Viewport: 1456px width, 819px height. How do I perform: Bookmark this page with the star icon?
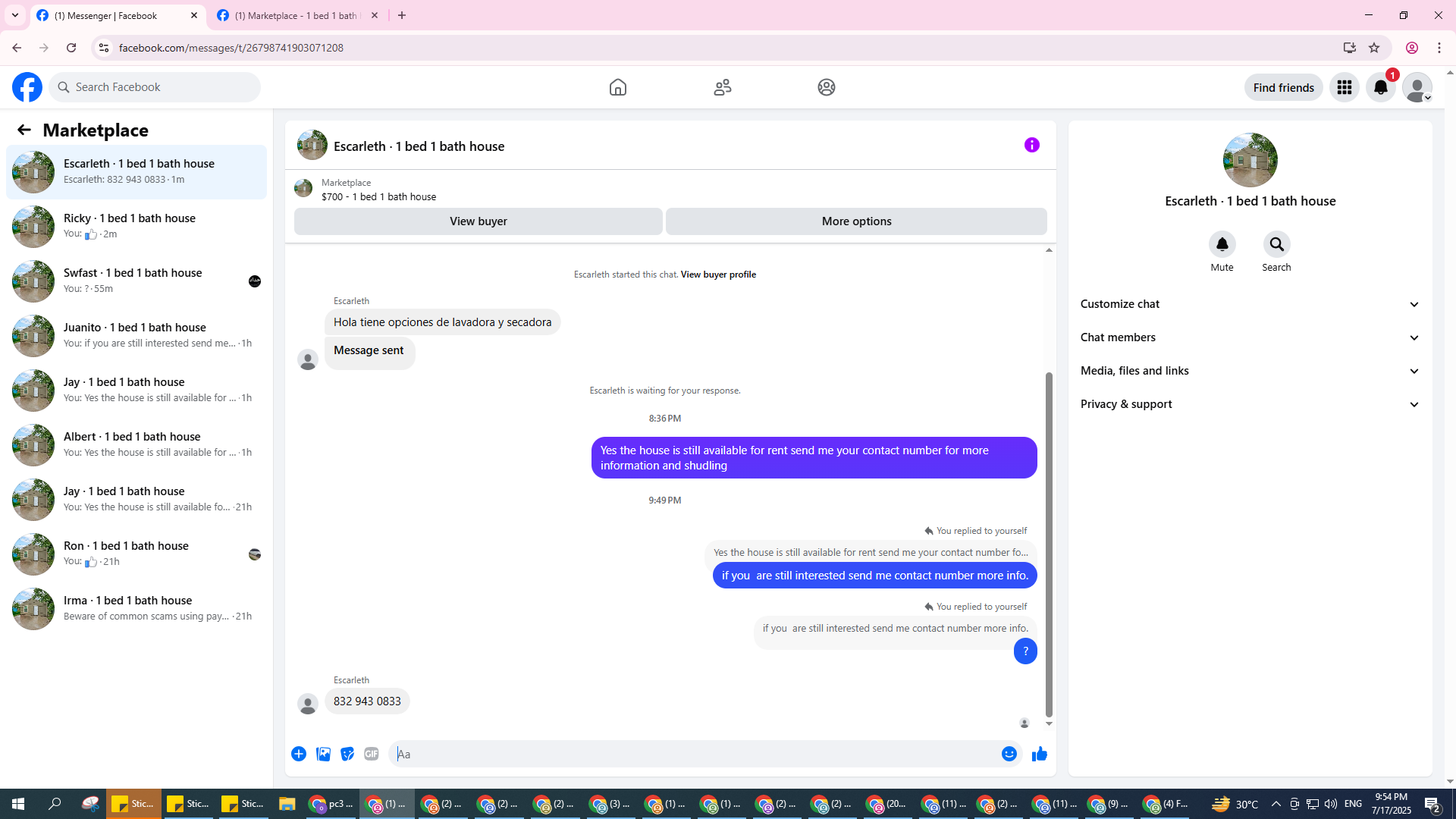1374,48
